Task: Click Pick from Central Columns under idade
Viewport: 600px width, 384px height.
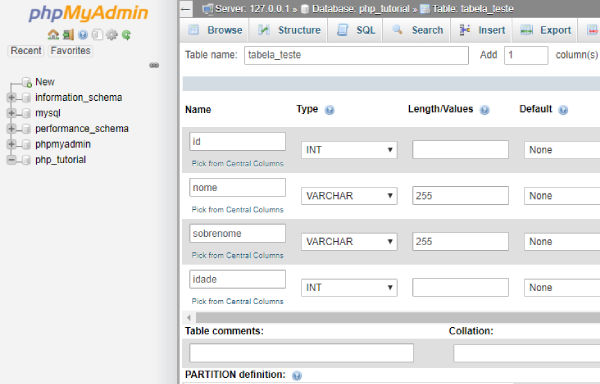Action: pos(237,301)
